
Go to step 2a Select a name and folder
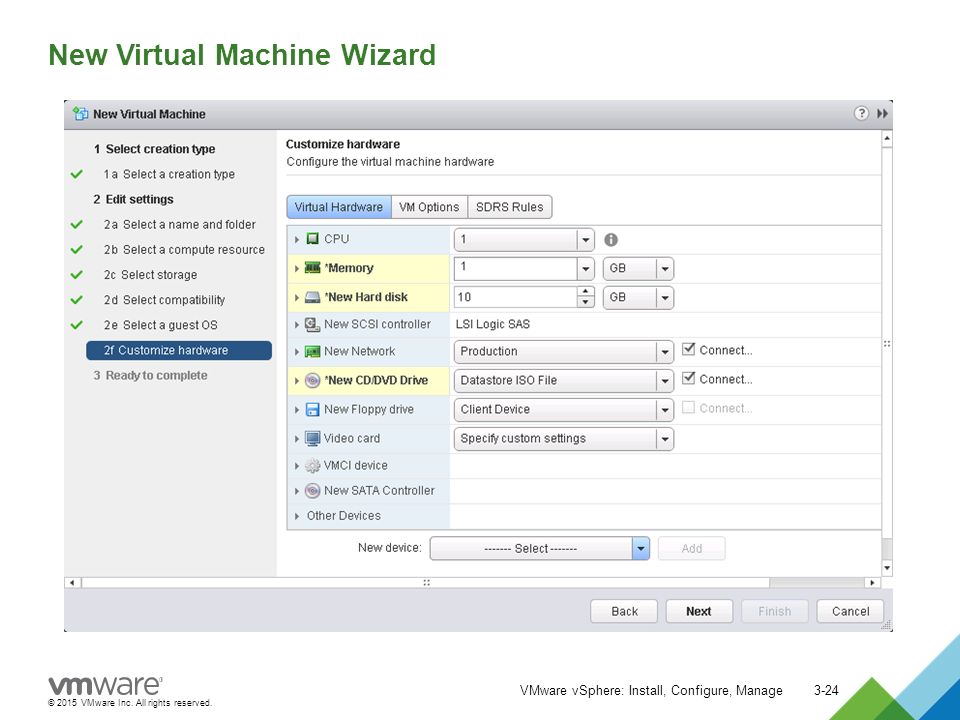coord(179,225)
